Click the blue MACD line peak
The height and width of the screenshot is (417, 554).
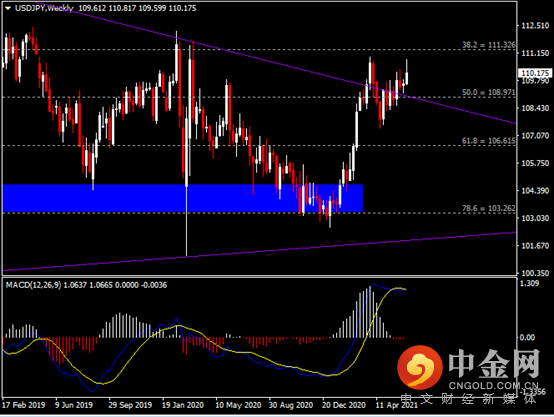(374, 284)
